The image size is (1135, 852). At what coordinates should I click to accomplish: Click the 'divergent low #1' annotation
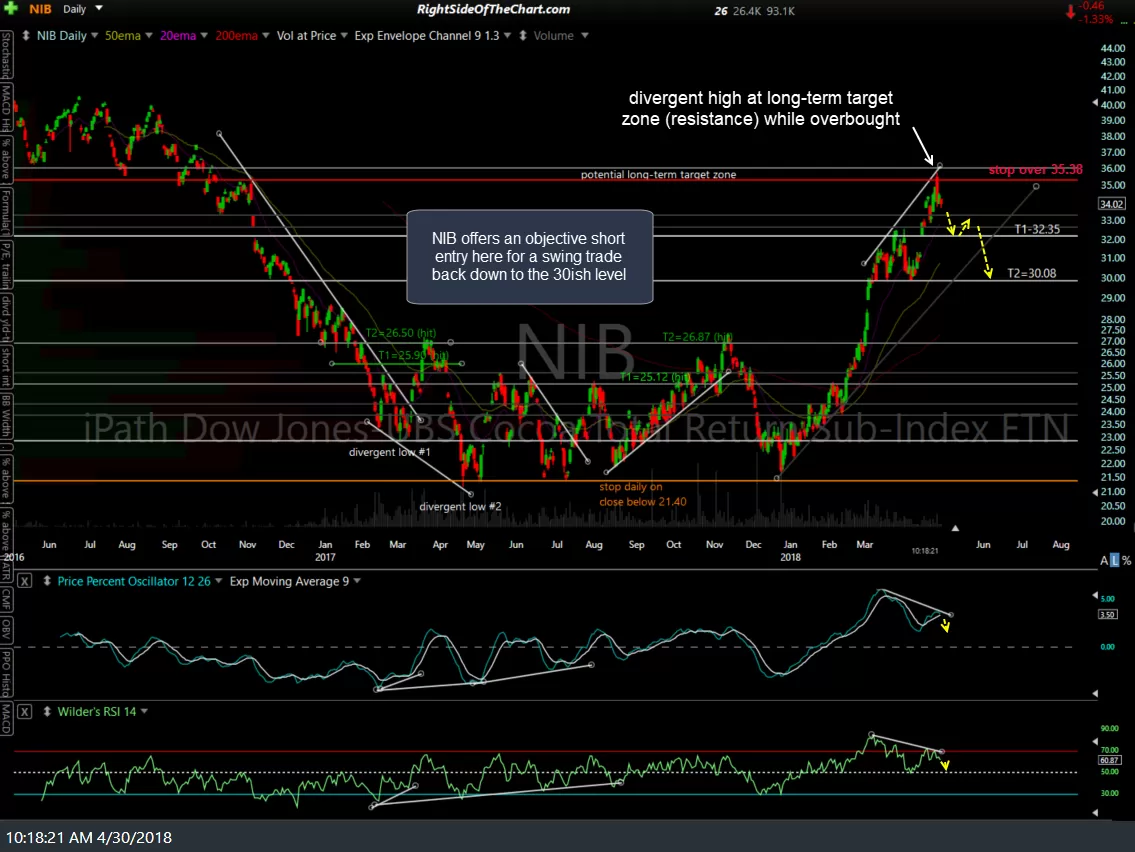(x=389, y=452)
